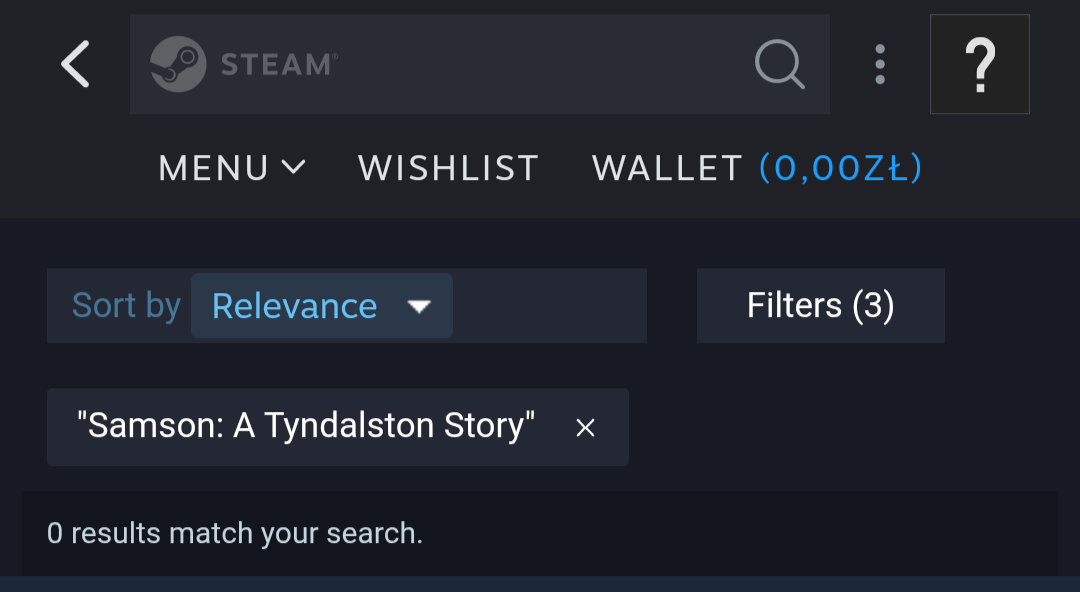
Task: Click the white triangle beside Relevance
Action: (x=420, y=306)
